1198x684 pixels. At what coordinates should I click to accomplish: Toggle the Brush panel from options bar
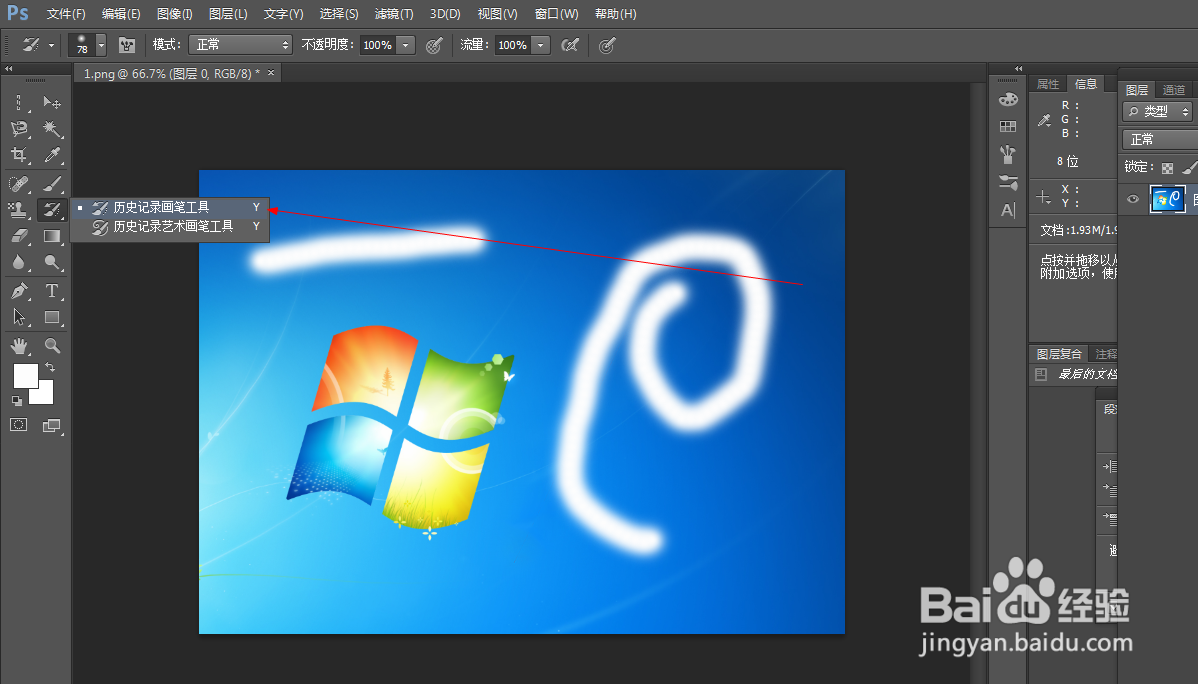(127, 45)
